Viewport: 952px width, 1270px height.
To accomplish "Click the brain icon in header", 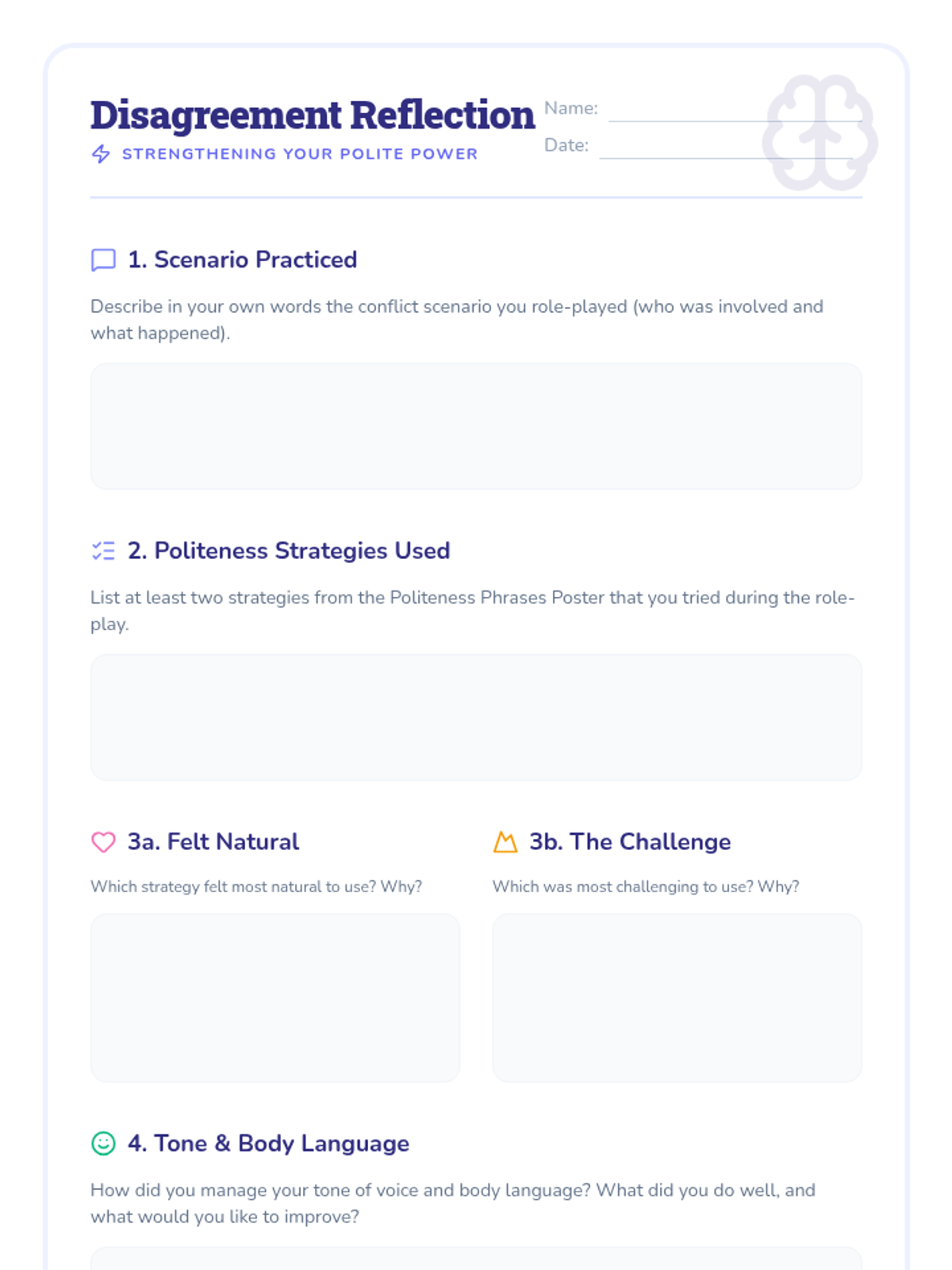I will point(820,133).
